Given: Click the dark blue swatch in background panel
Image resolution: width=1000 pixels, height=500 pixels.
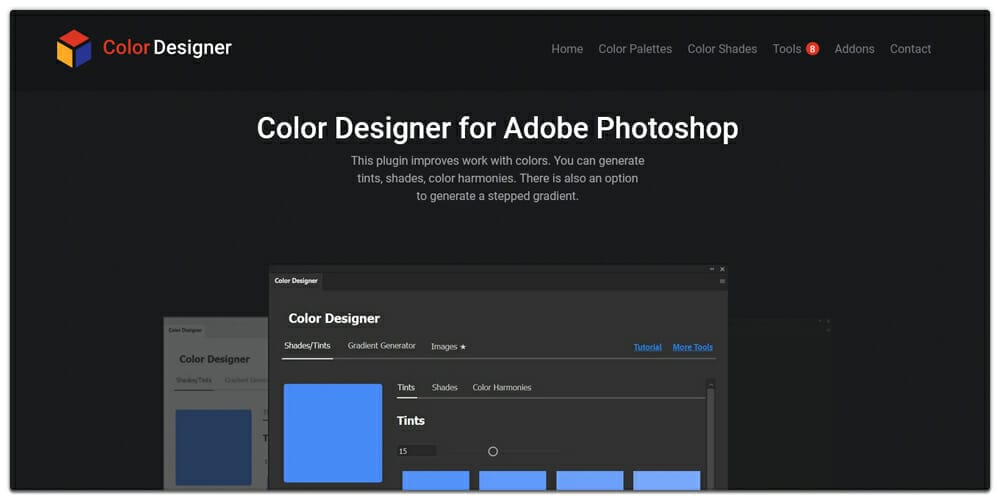Looking at the screenshot, I should pos(214,448).
